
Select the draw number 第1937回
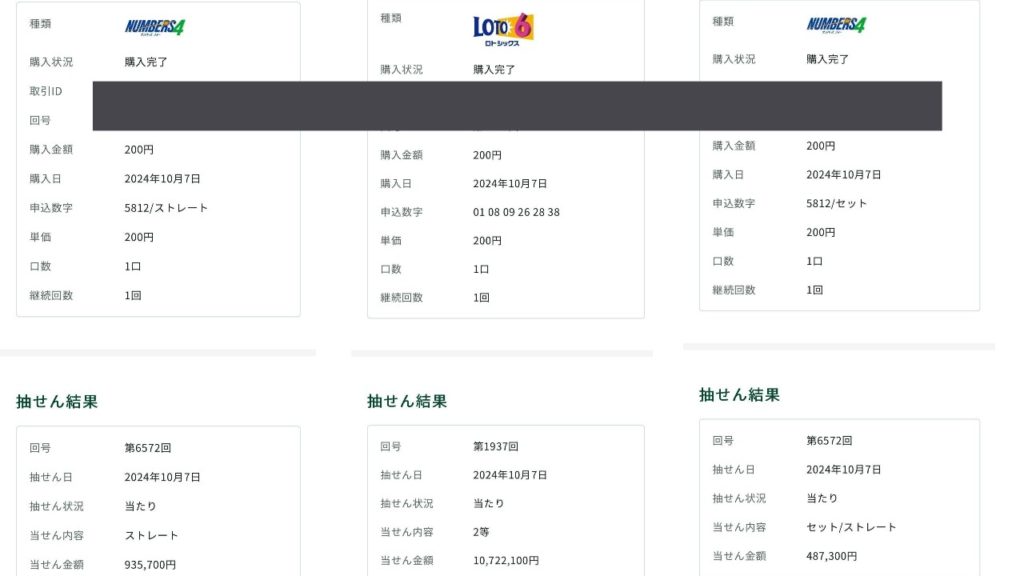495,446
